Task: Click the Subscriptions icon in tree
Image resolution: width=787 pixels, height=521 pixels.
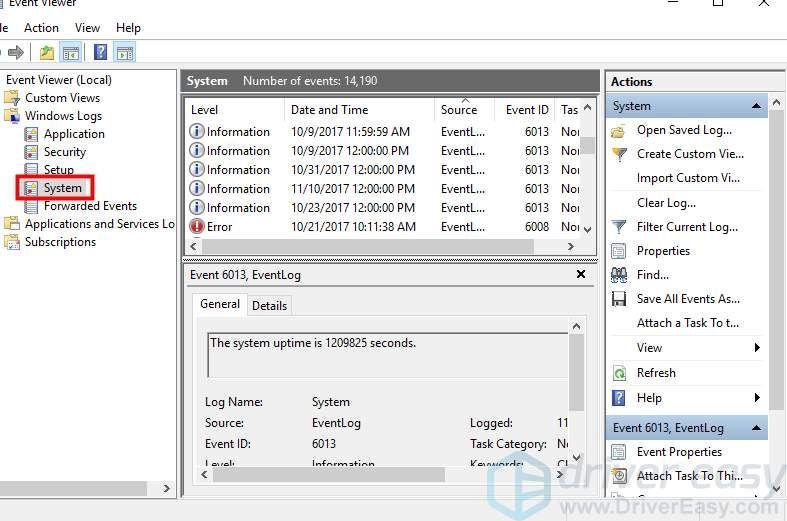Action: [x=12, y=242]
